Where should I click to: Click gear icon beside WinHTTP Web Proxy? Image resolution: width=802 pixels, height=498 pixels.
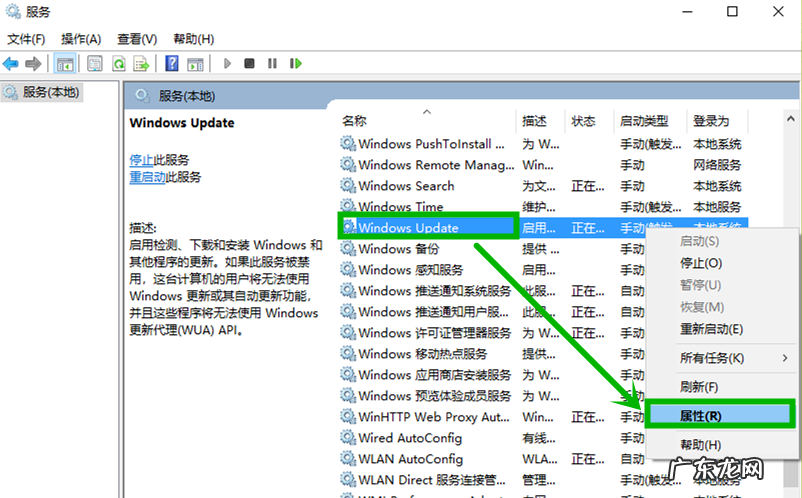(x=348, y=416)
